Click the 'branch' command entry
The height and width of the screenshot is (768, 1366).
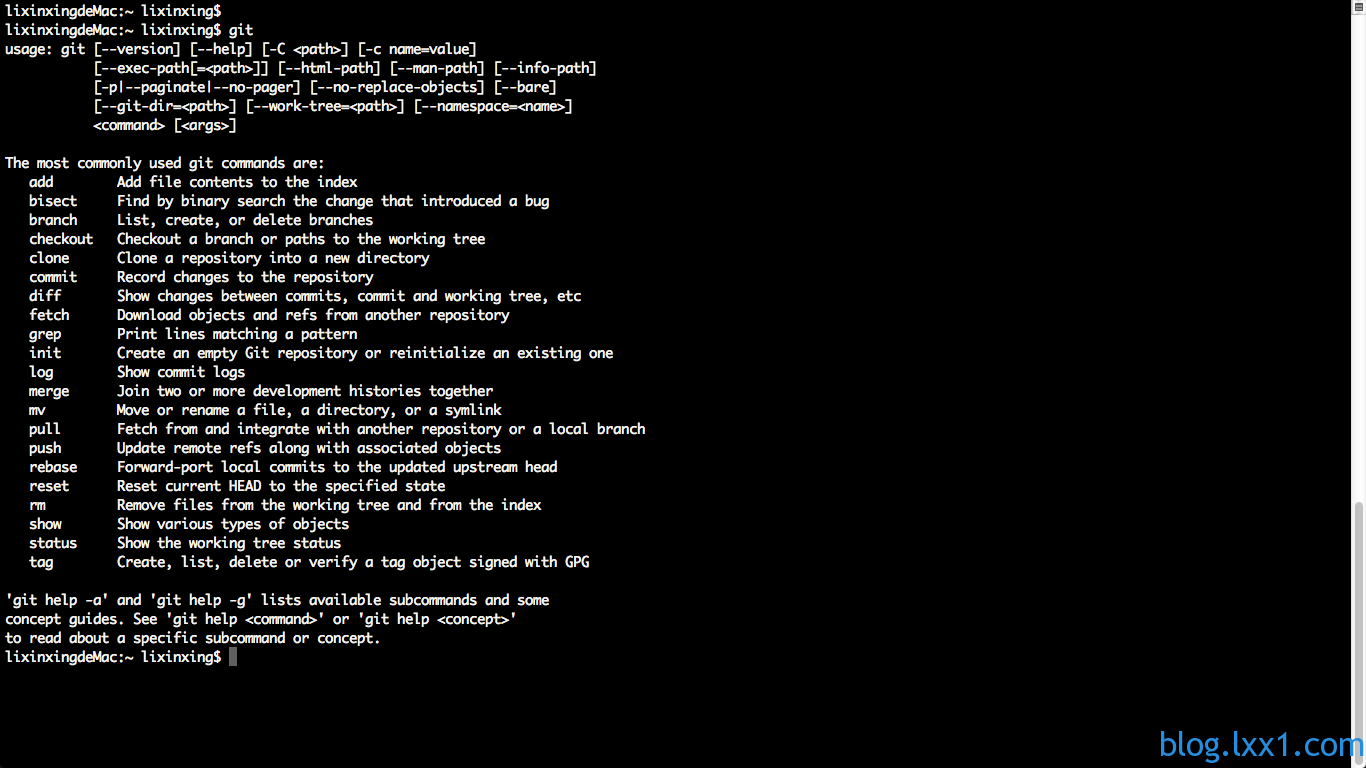(53, 220)
